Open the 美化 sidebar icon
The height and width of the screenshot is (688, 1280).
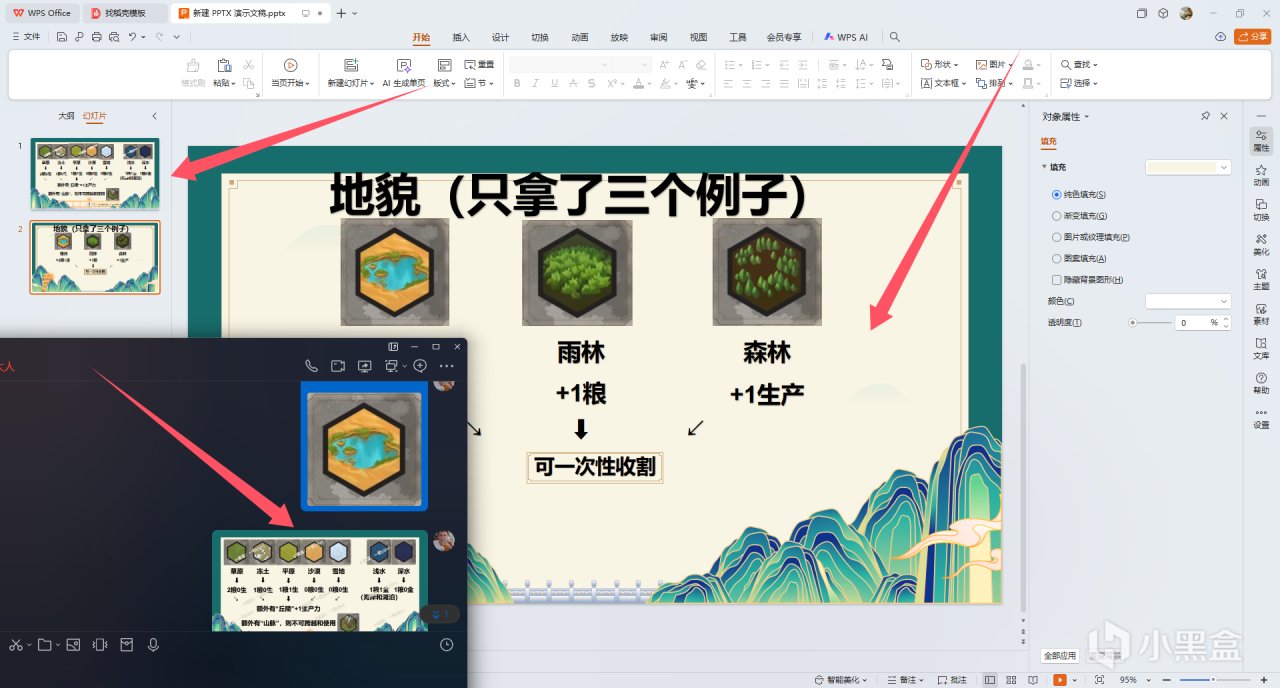click(1261, 244)
